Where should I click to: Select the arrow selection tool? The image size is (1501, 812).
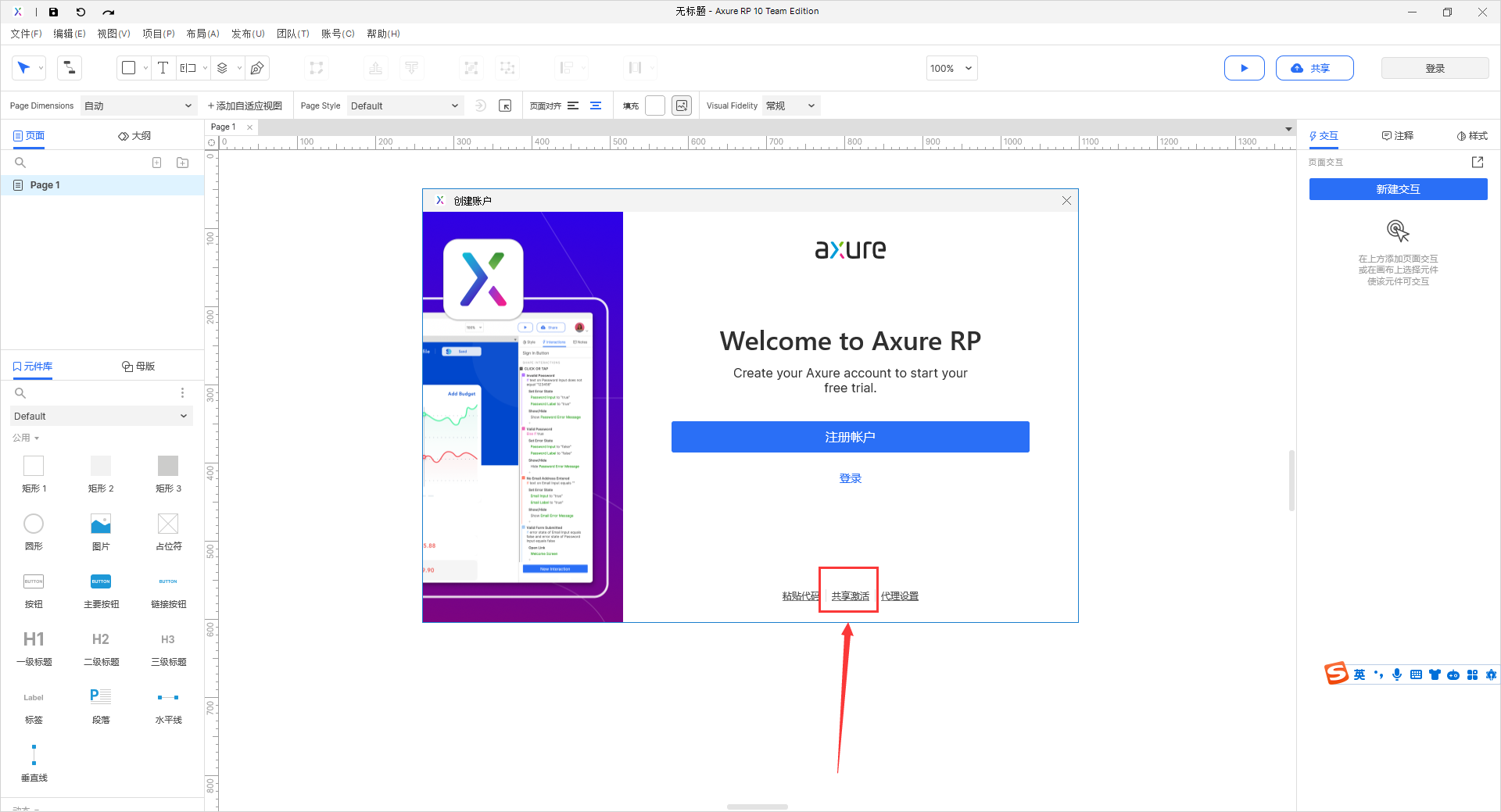(24, 68)
